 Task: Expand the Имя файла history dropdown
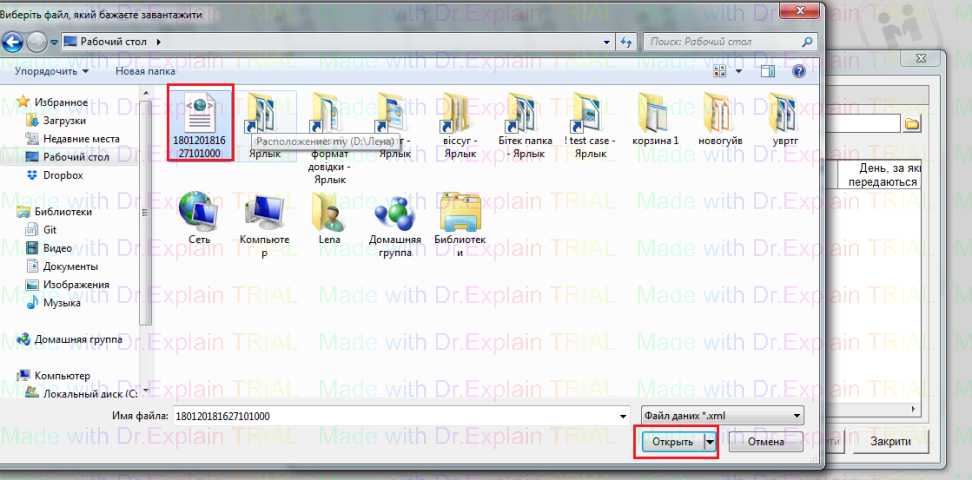pos(619,415)
